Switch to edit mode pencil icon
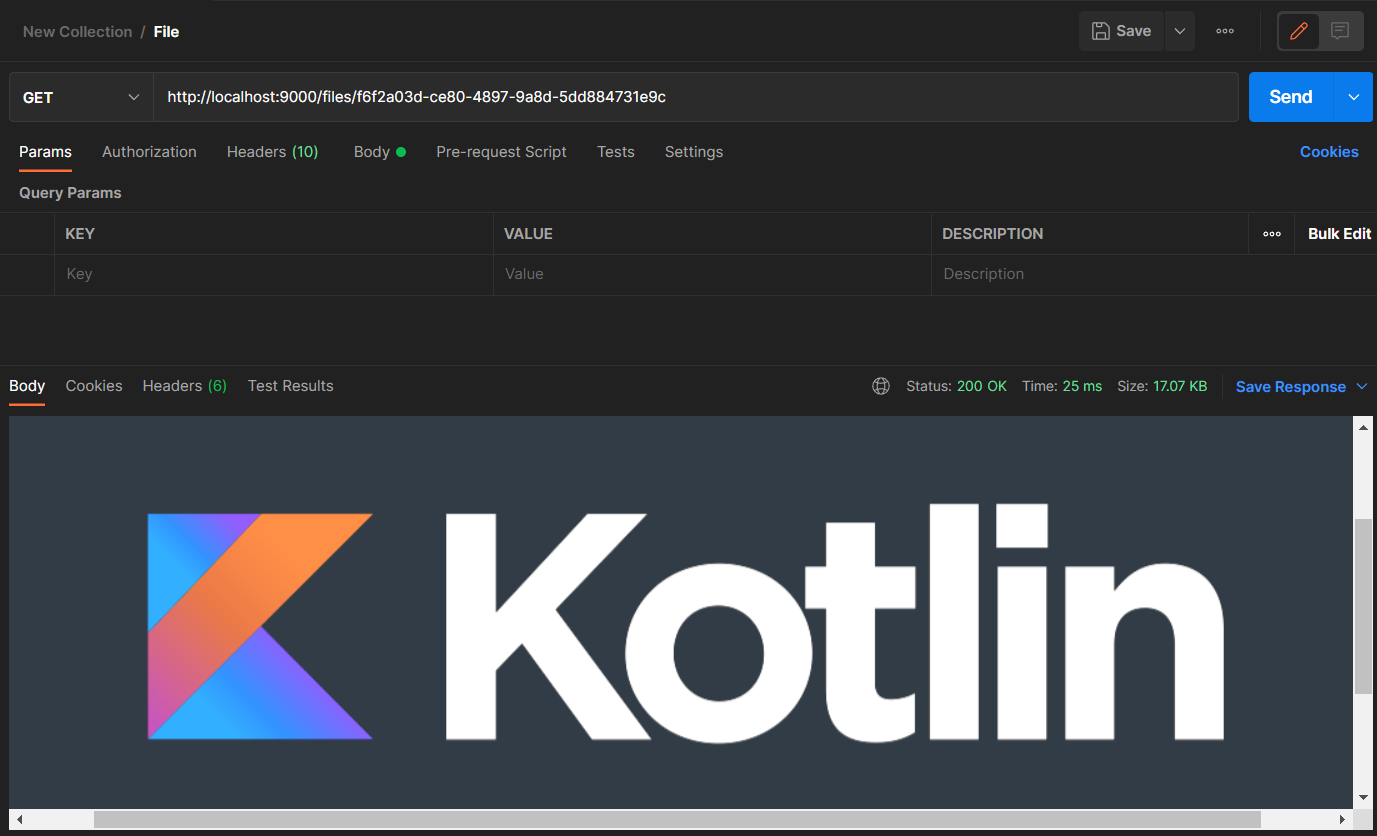 pyautogui.click(x=1299, y=31)
